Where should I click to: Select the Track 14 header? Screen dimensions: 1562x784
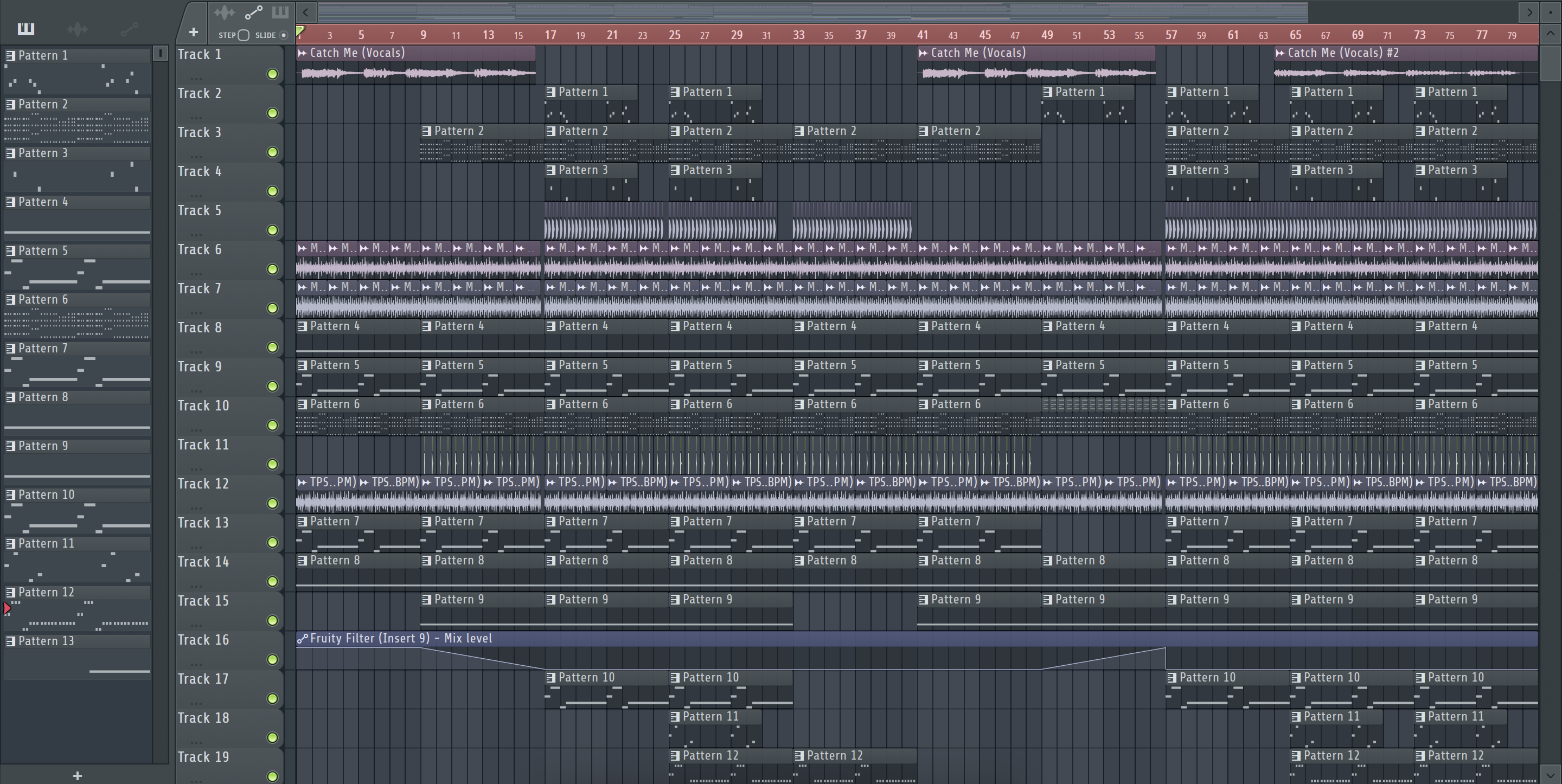[x=229, y=573]
